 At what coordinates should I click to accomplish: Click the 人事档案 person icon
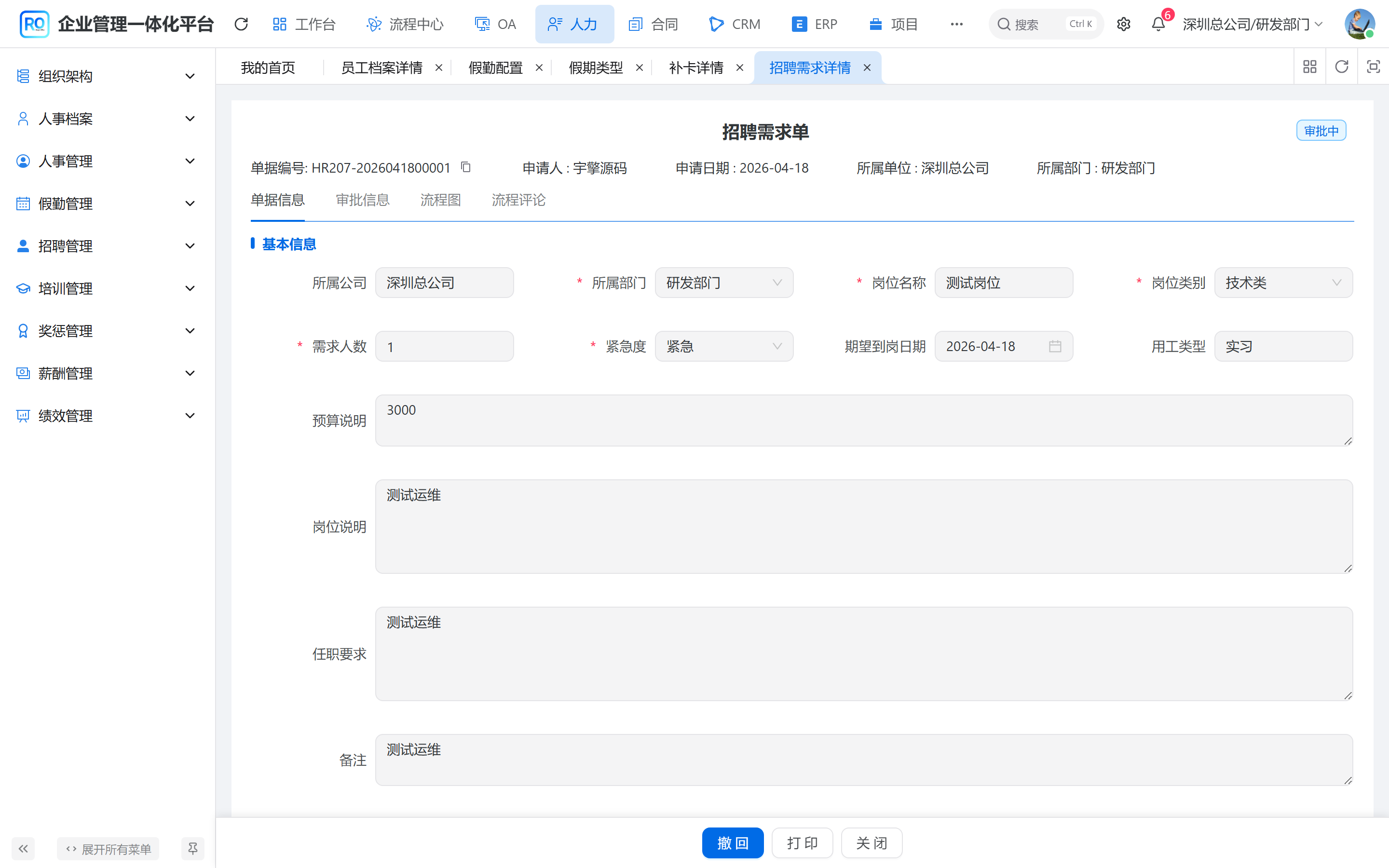click(x=23, y=119)
